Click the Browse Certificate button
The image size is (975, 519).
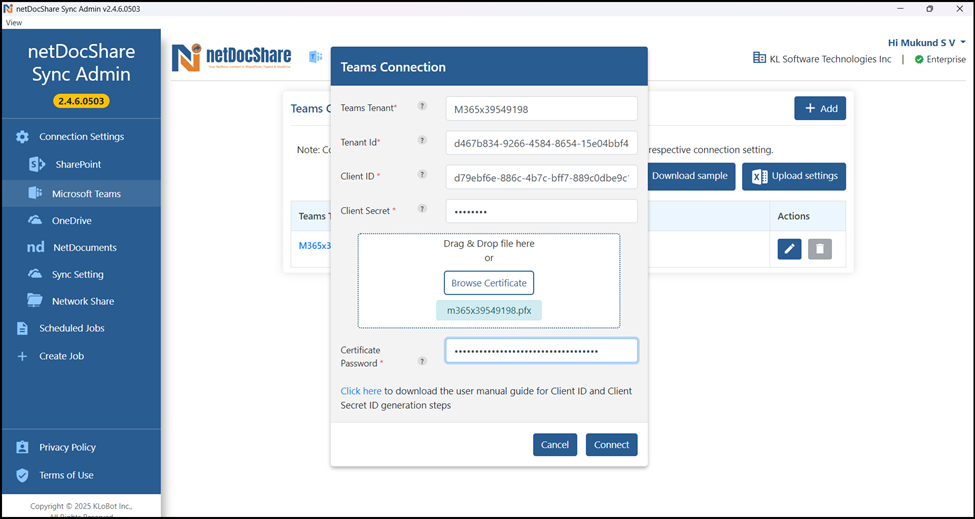click(x=489, y=283)
